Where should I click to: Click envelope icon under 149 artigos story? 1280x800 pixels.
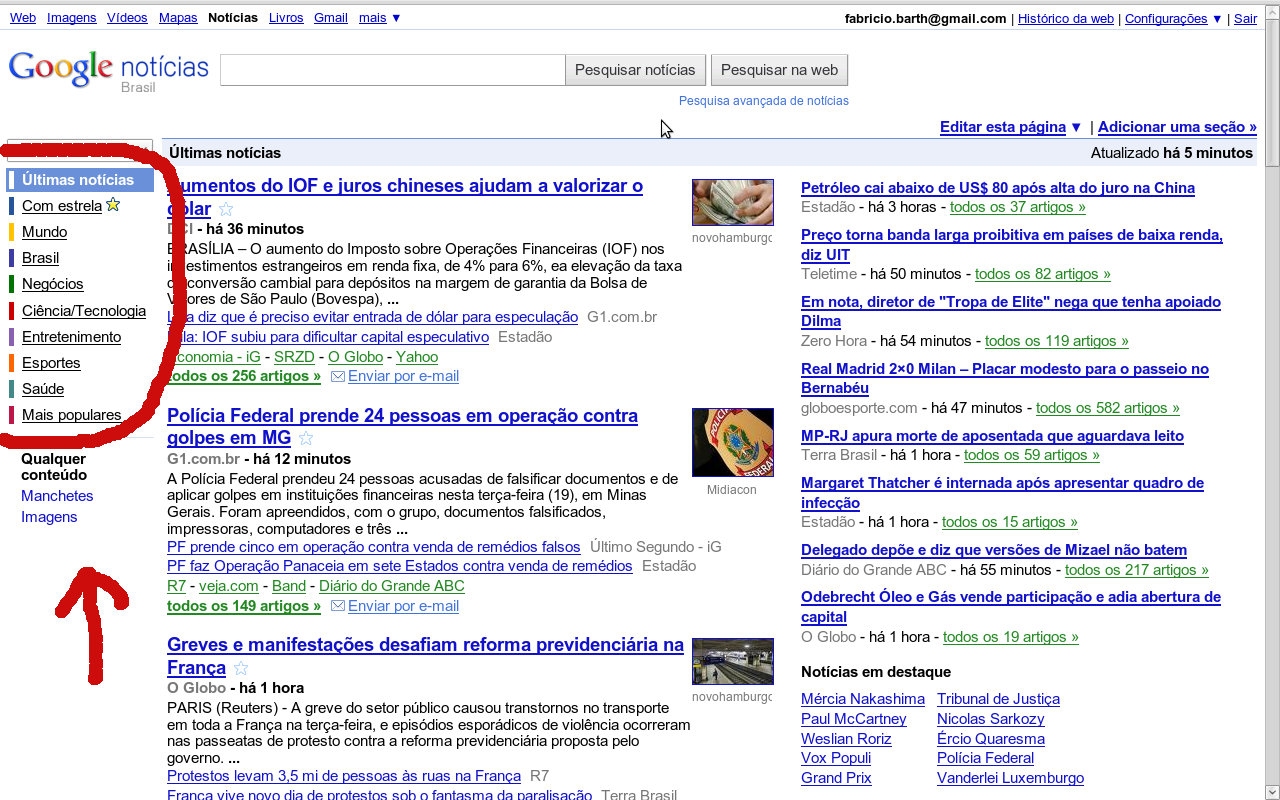338,606
